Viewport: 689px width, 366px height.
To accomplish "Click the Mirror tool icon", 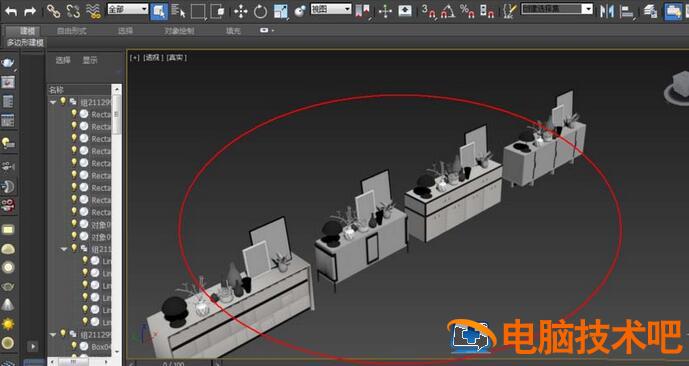I will pos(607,11).
